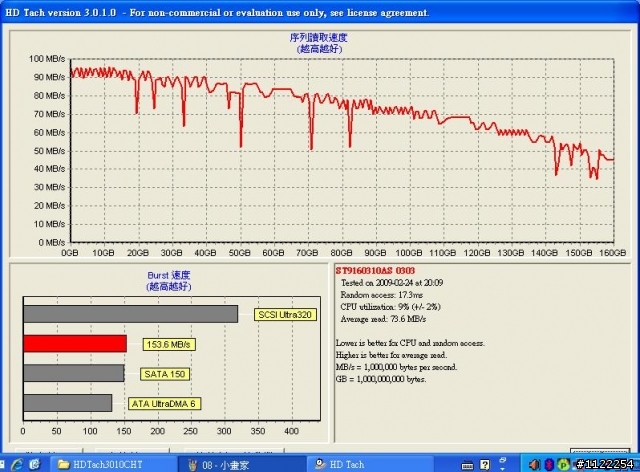
Task: Select the HD Tach taskbar button
Action: coord(369,464)
